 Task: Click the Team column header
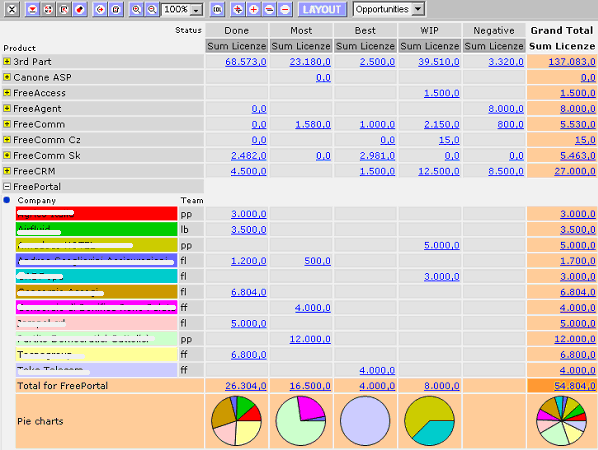192,200
